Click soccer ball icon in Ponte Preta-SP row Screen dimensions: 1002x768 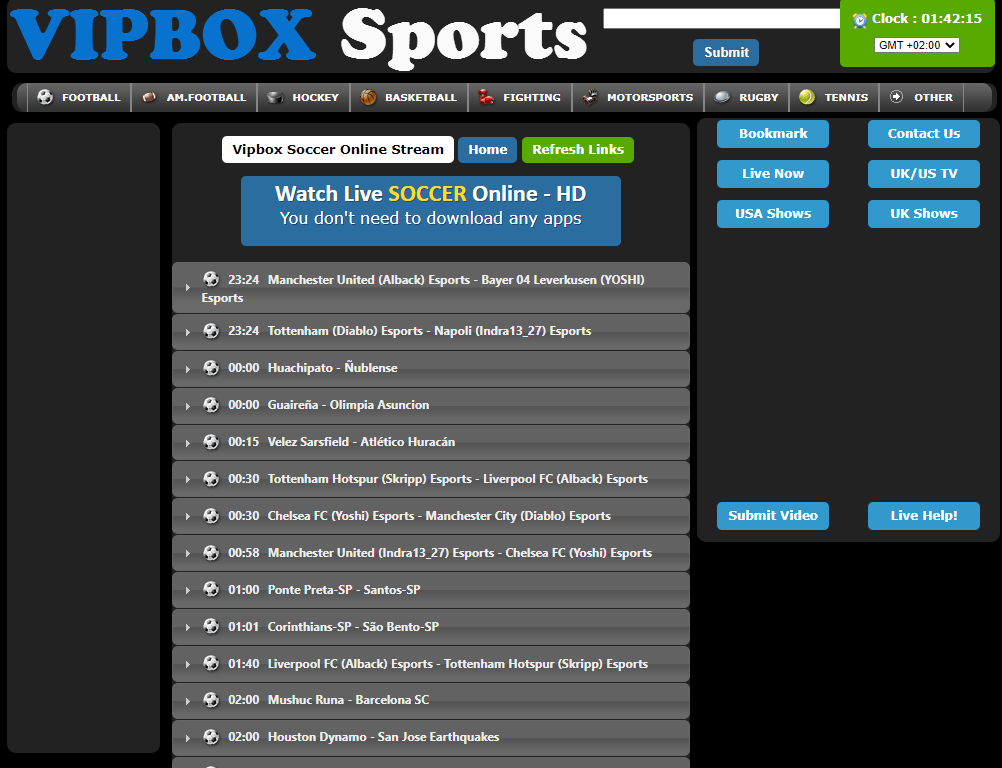[x=211, y=589]
